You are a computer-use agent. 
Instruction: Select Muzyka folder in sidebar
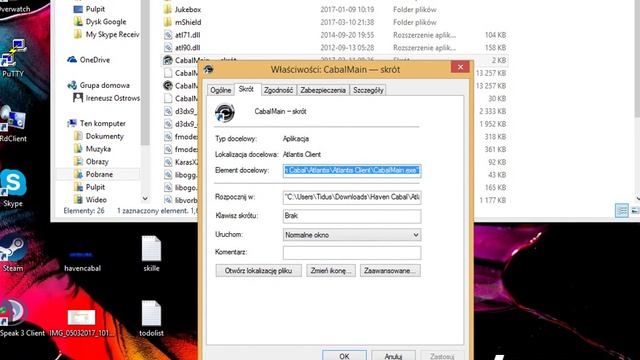click(x=92, y=149)
